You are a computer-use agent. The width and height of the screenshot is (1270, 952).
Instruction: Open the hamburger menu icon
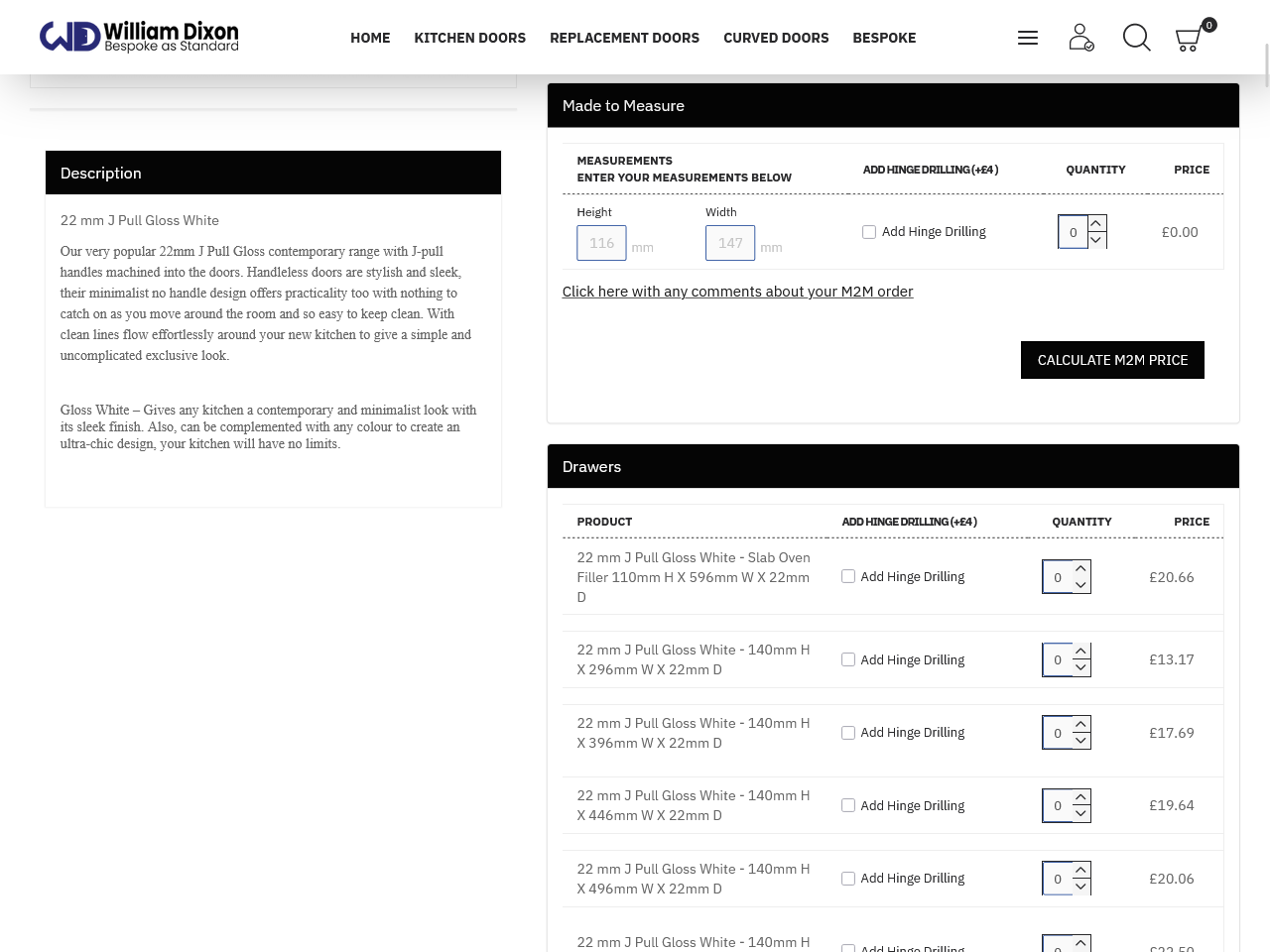click(x=1028, y=38)
